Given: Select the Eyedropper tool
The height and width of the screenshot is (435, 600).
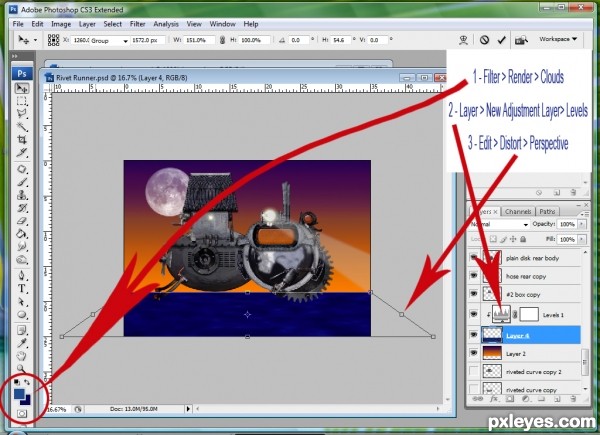Looking at the screenshot, I should (22, 343).
